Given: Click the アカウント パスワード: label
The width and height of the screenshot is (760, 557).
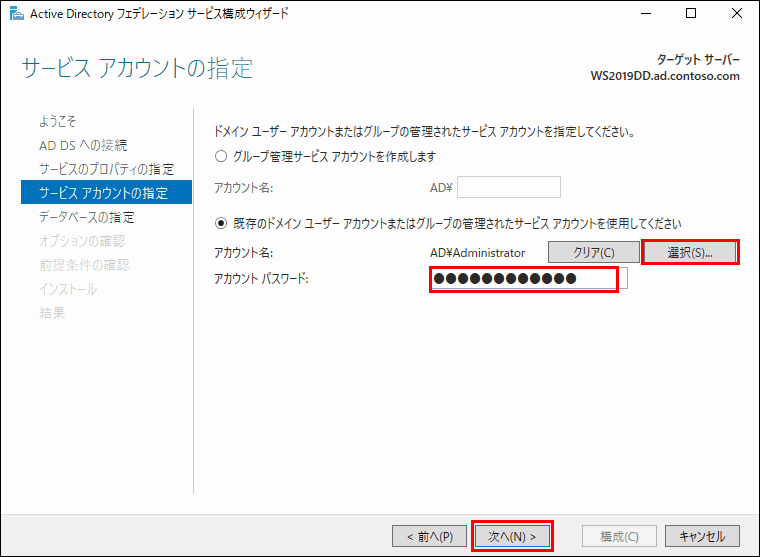Looking at the screenshot, I should click(261, 278).
